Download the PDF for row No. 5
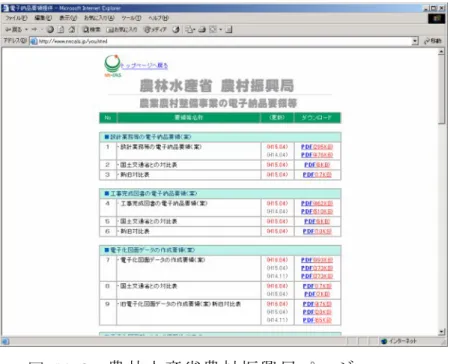The height and width of the screenshot is (364, 450). coord(317,222)
